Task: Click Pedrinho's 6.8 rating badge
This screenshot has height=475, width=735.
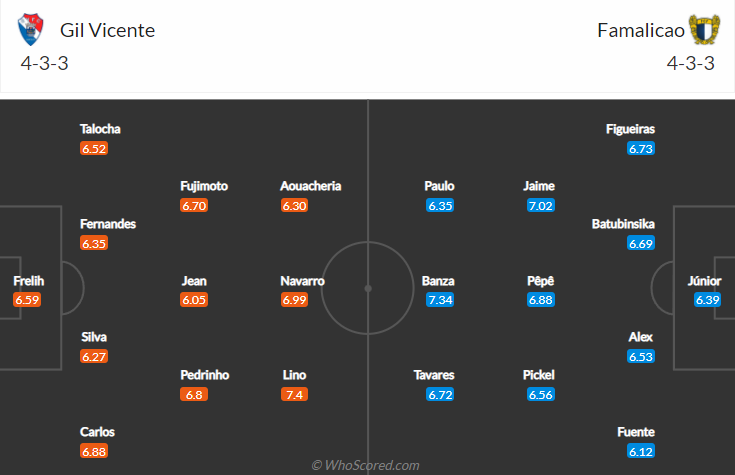Action: click(194, 394)
